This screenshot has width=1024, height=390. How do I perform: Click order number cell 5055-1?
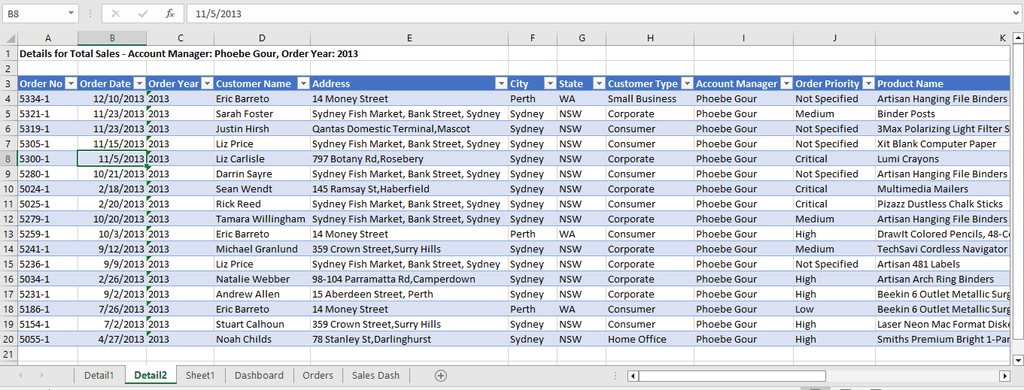[48, 339]
